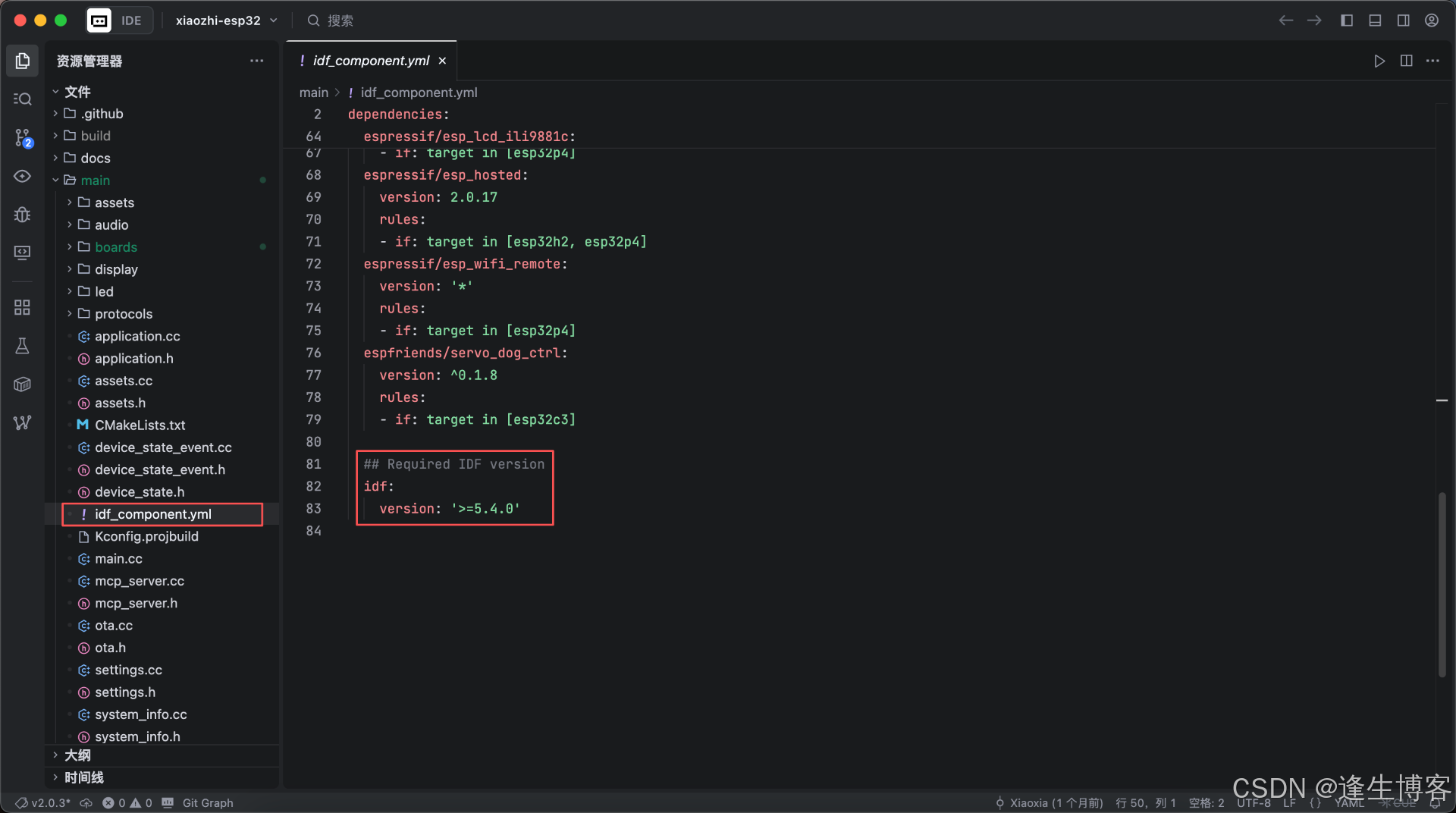Open Source Control with 2 badge

pyautogui.click(x=23, y=138)
